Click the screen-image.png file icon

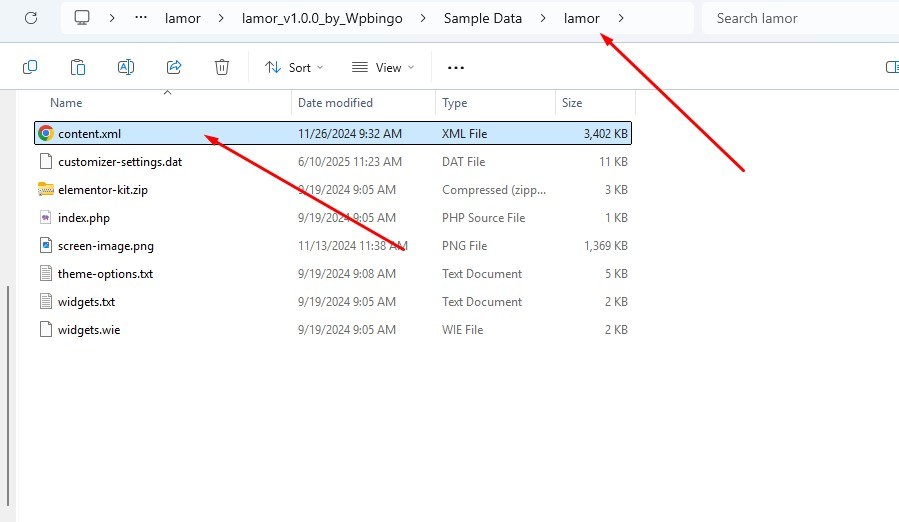(x=46, y=246)
